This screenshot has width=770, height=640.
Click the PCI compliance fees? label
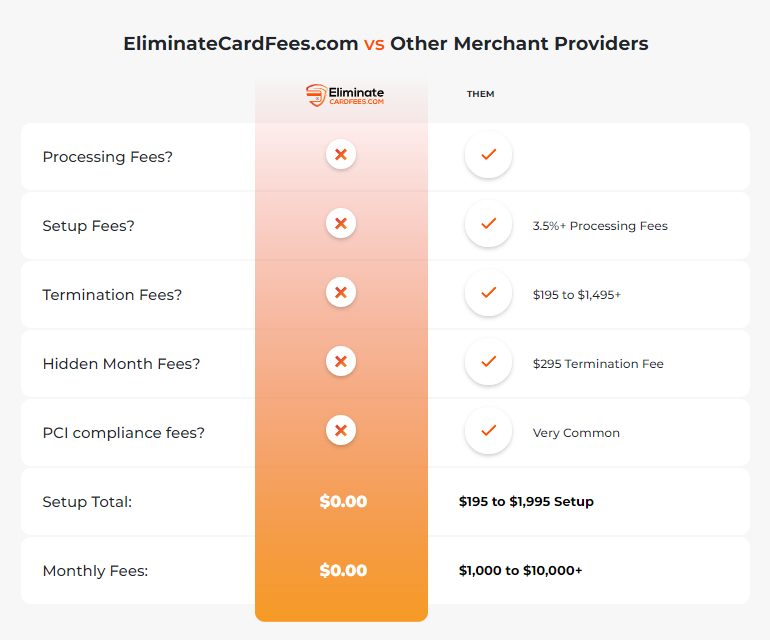coord(123,433)
